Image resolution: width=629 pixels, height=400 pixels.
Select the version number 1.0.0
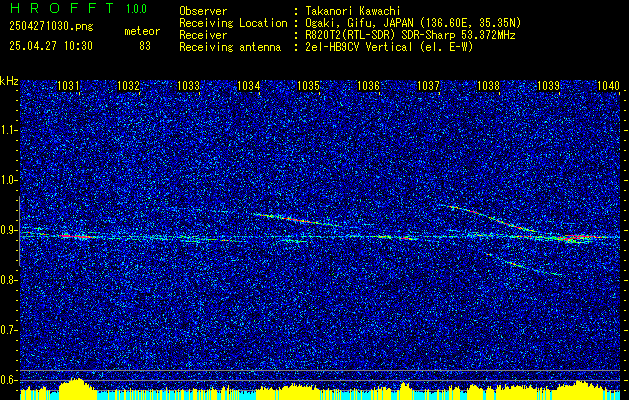point(136,8)
